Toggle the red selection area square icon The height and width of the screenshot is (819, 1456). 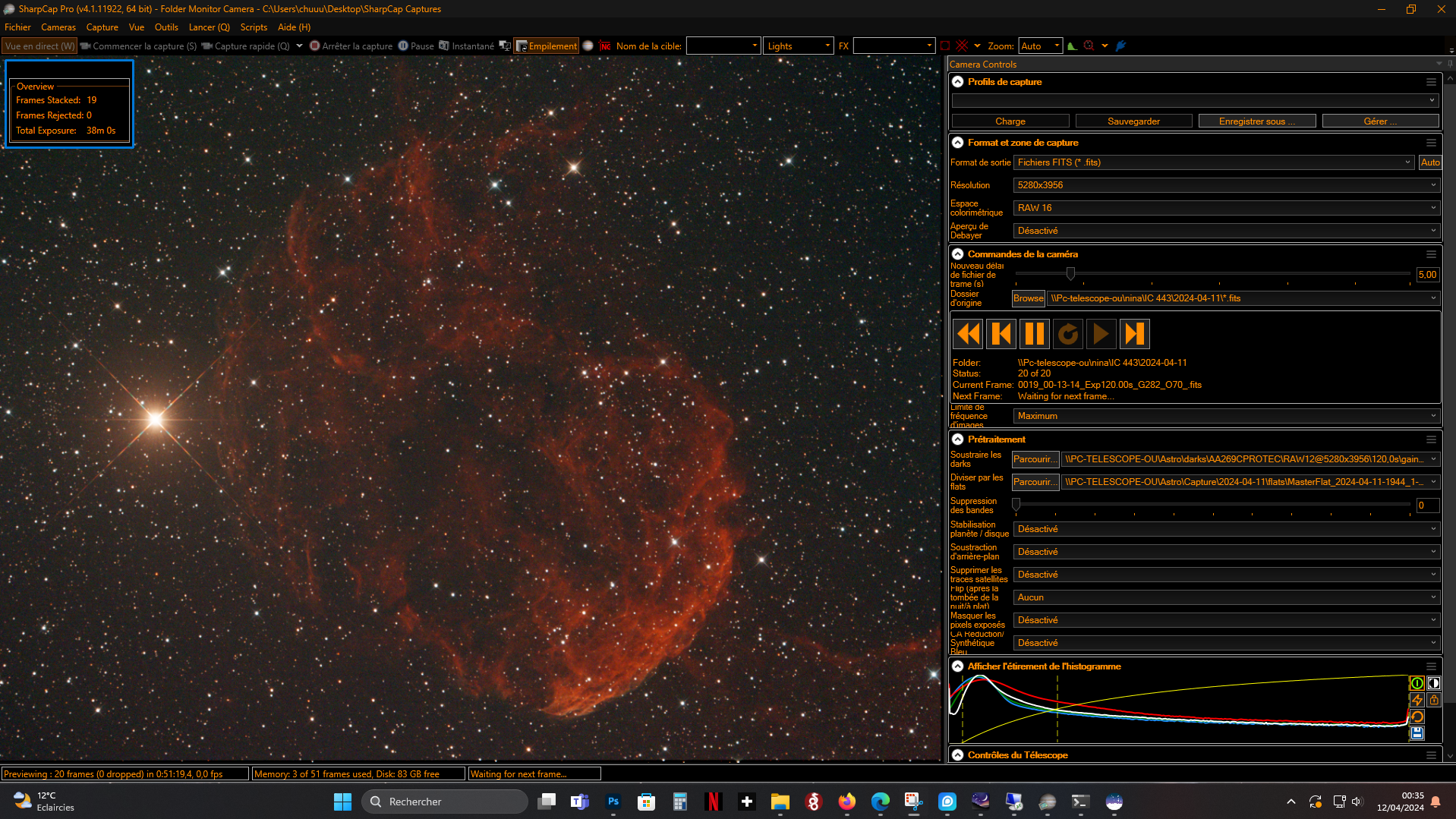point(945,46)
